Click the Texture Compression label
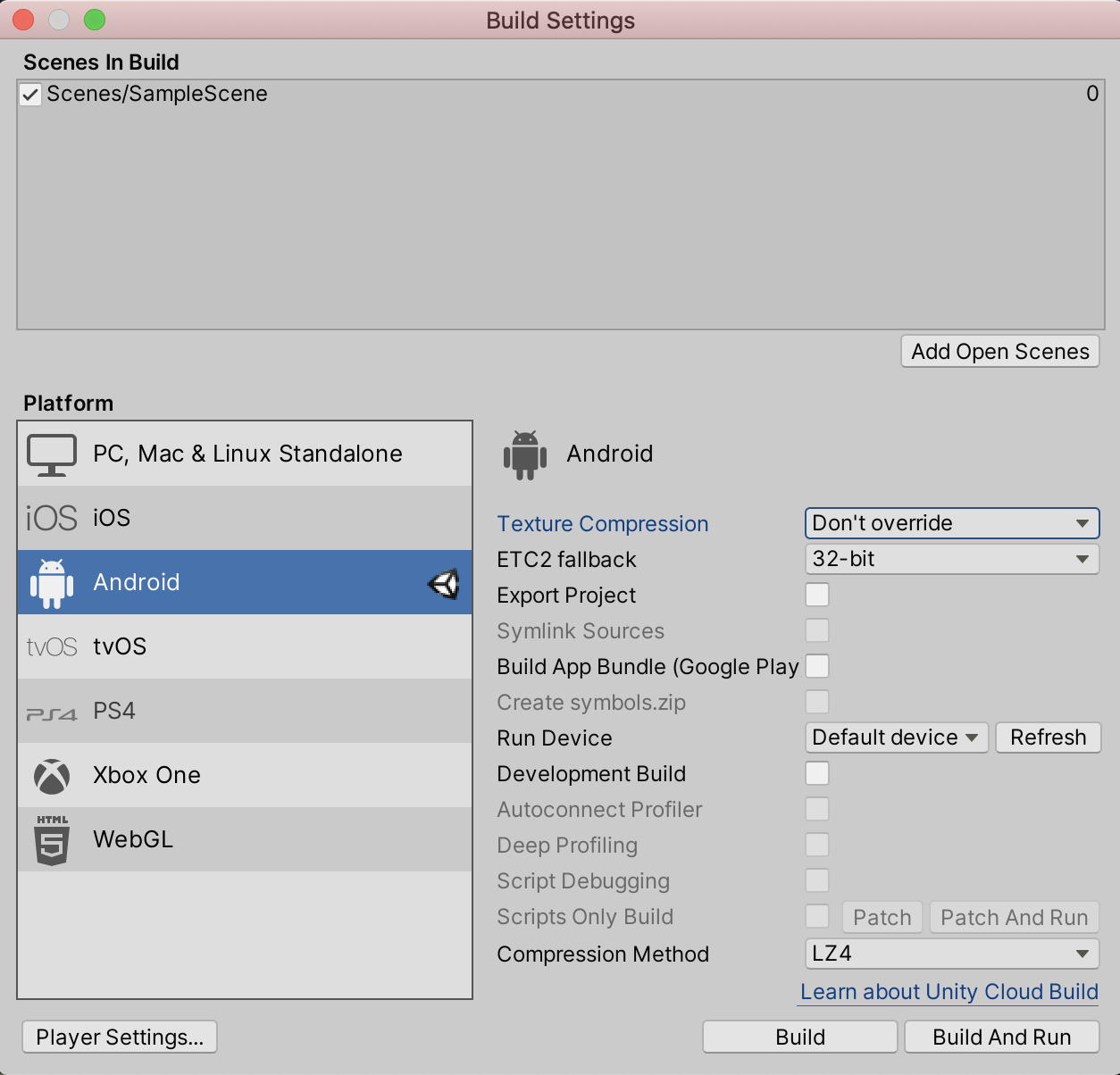Viewport: 1120px width, 1075px height. [603, 524]
